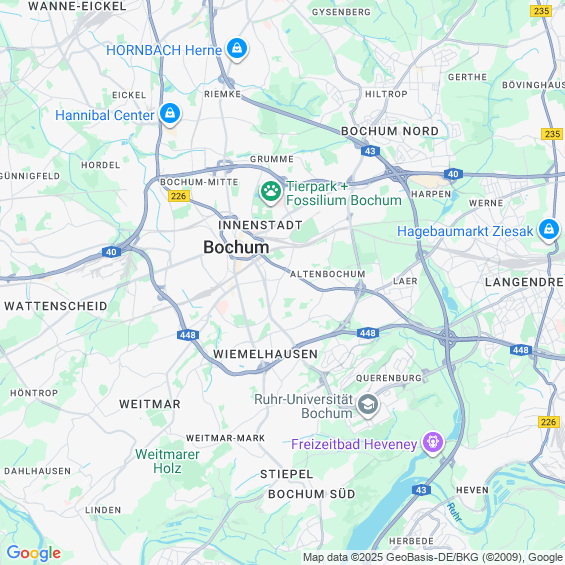The image size is (565, 565).
Task: Select the LANGENDREER district label
Action: click(x=525, y=282)
